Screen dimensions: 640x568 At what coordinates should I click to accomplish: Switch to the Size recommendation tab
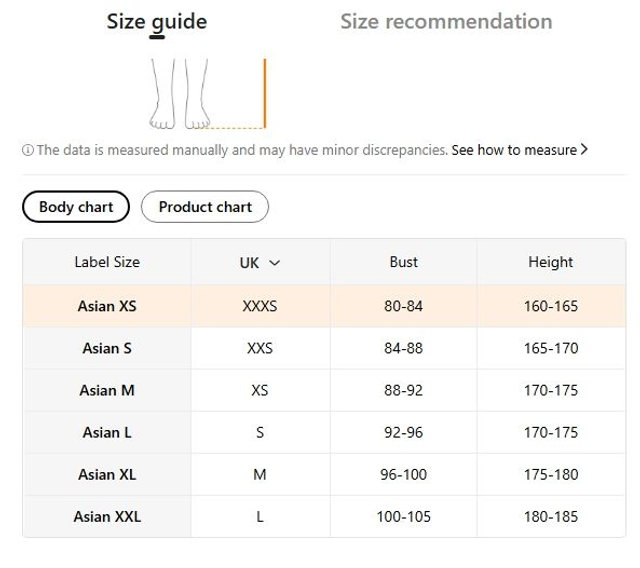(445, 21)
